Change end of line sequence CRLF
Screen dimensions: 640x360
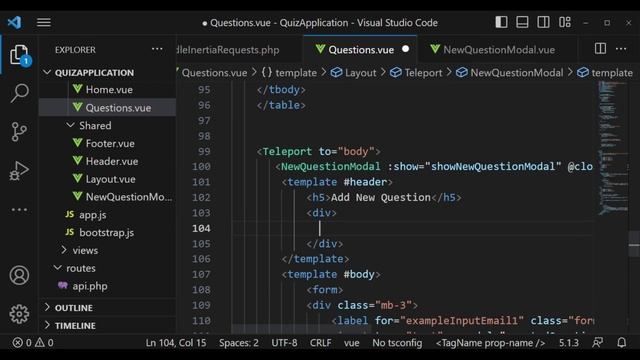(x=320, y=343)
